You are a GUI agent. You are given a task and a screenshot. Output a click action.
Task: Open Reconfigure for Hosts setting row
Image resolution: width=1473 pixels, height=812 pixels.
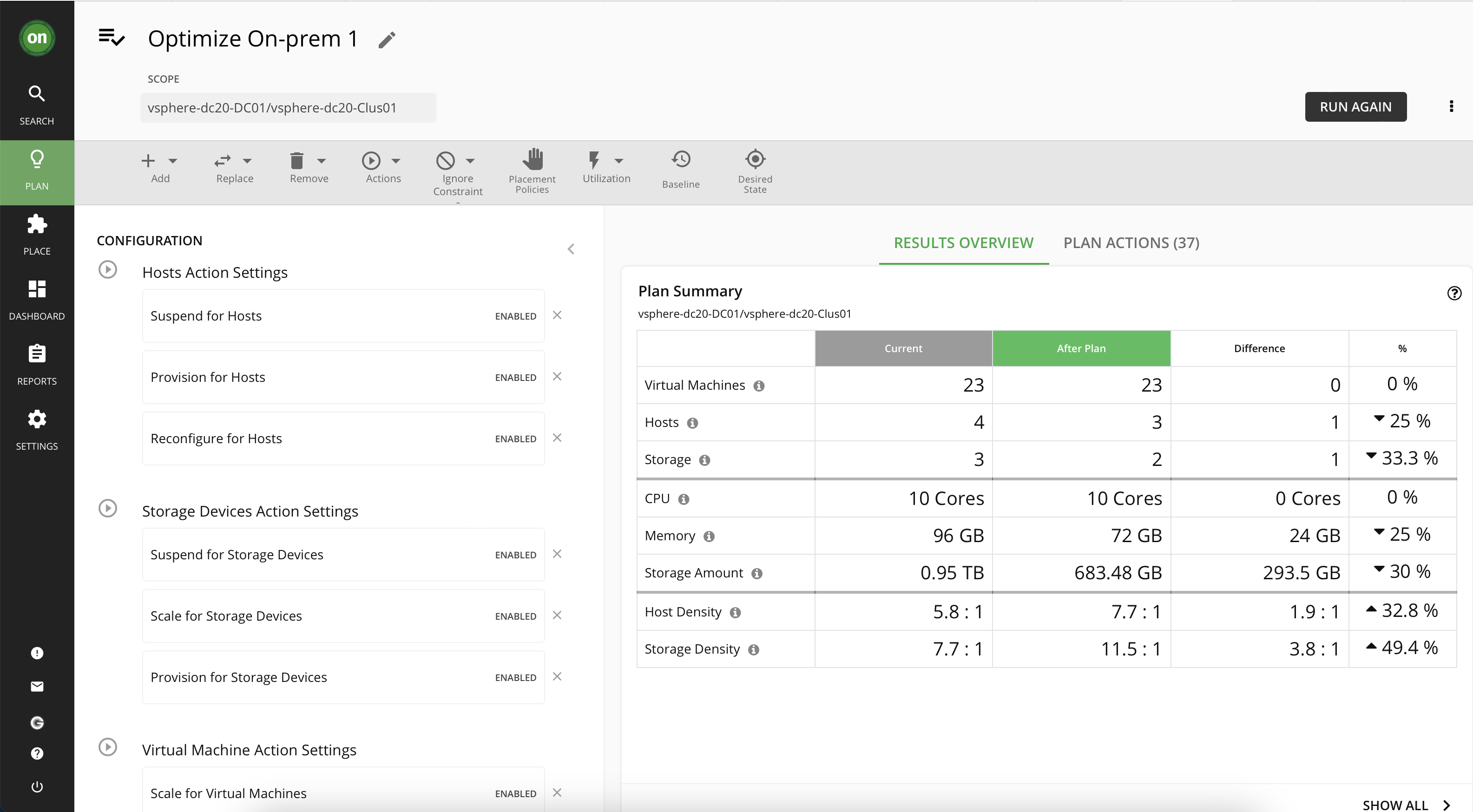[x=343, y=438]
